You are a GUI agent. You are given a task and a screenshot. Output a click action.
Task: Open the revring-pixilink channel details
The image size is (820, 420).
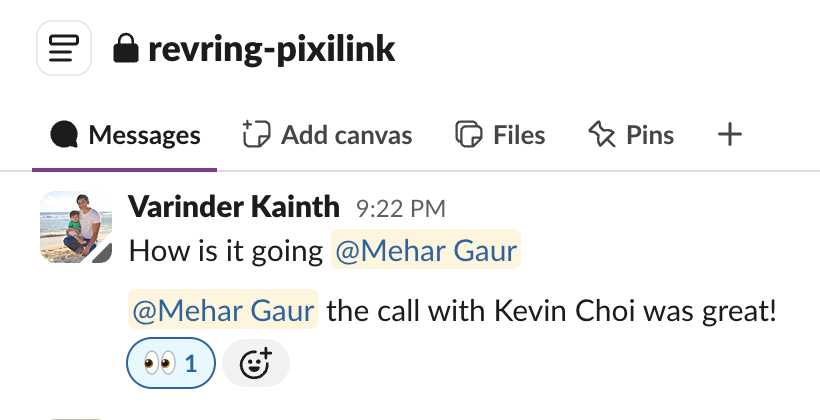[271, 48]
